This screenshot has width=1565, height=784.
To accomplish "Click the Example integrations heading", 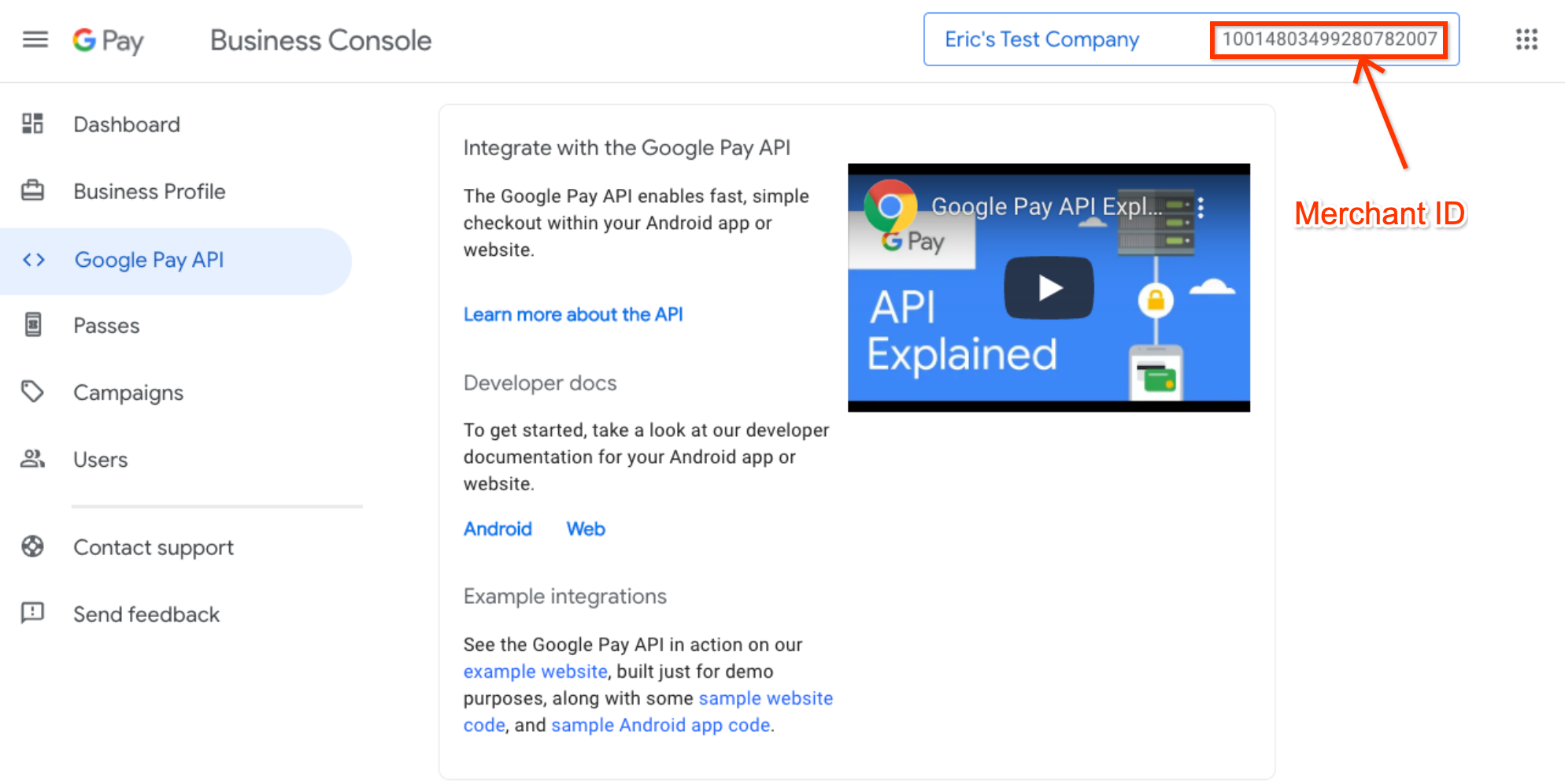I will [x=565, y=597].
